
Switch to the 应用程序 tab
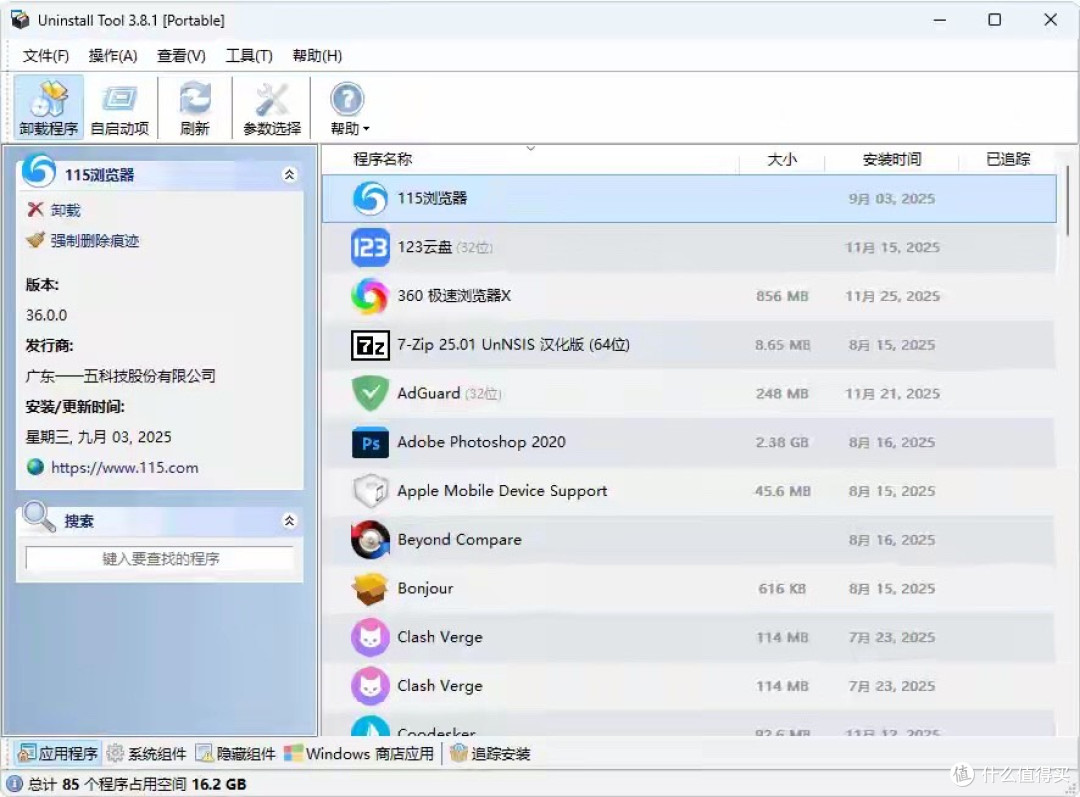coord(58,753)
